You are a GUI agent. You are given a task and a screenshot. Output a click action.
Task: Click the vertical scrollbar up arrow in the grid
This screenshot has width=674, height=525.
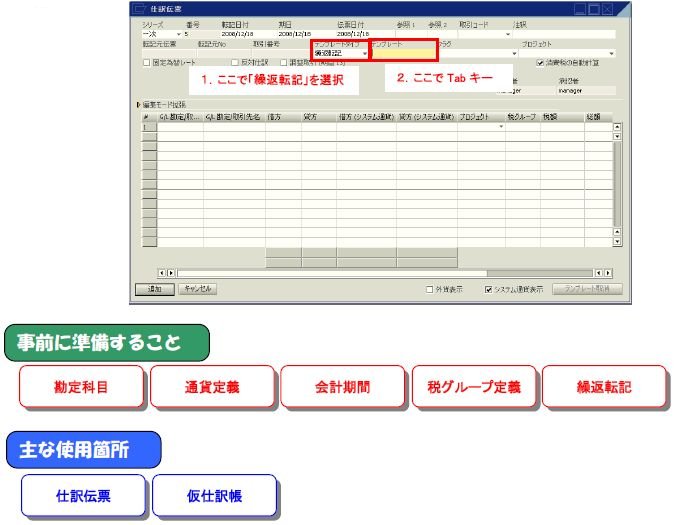pyautogui.click(x=617, y=127)
